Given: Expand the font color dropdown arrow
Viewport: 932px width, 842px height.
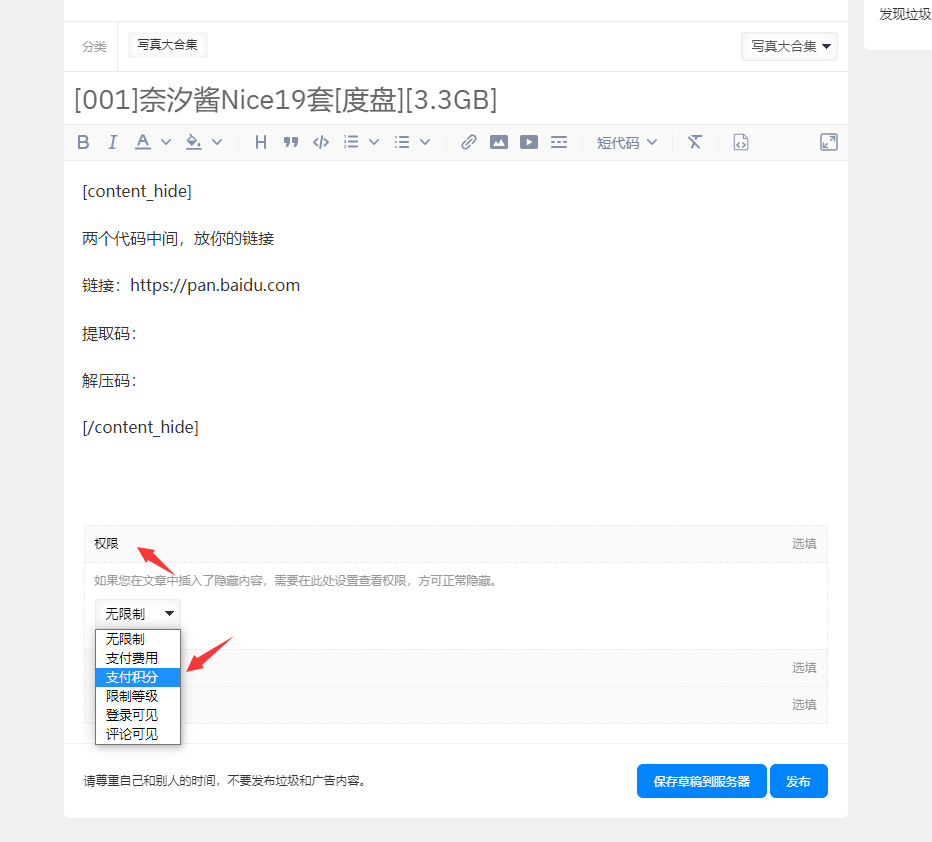Looking at the screenshot, I should [166, 141].
